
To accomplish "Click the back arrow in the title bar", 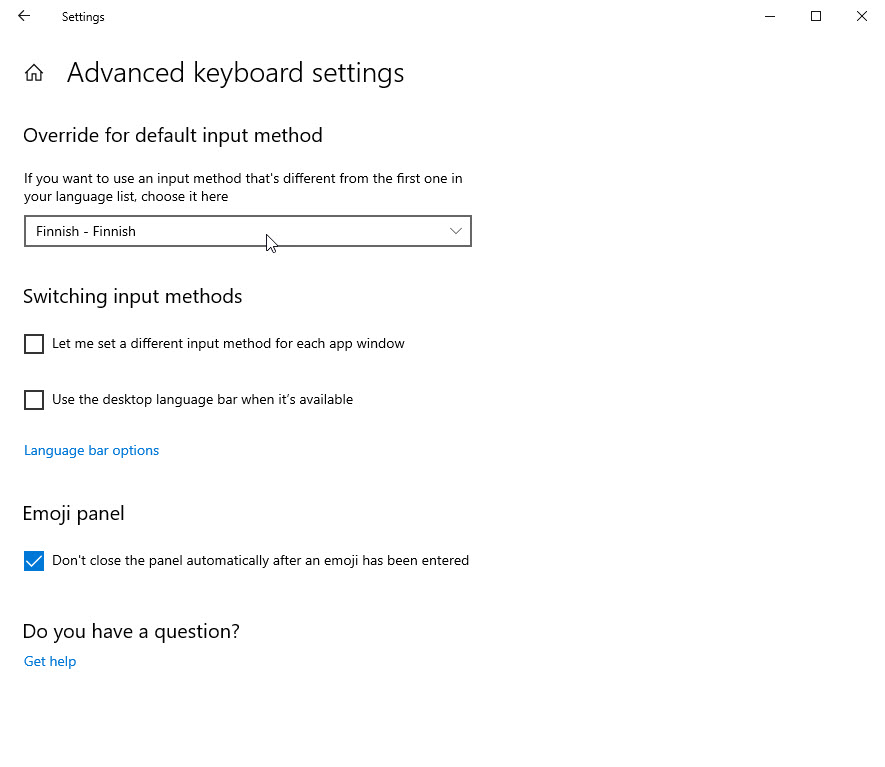I will (24, 16).
